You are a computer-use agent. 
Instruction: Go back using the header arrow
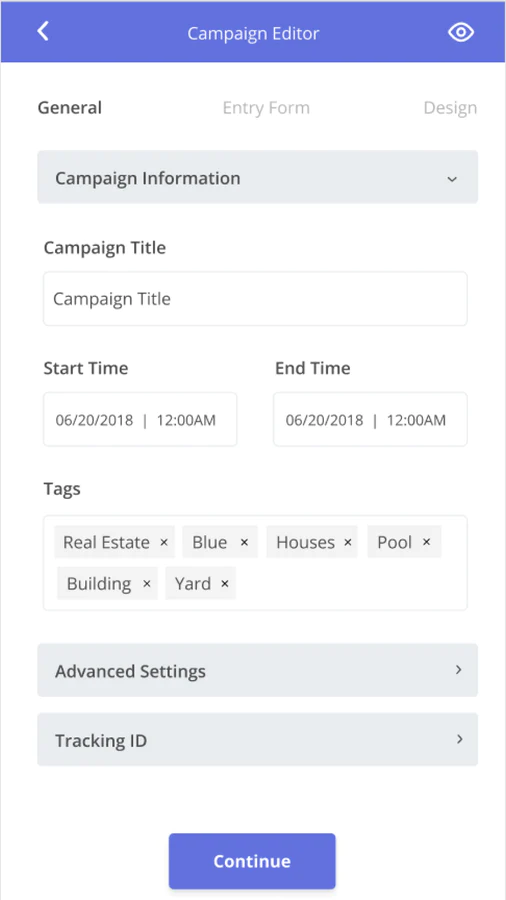tap(43, 32)
